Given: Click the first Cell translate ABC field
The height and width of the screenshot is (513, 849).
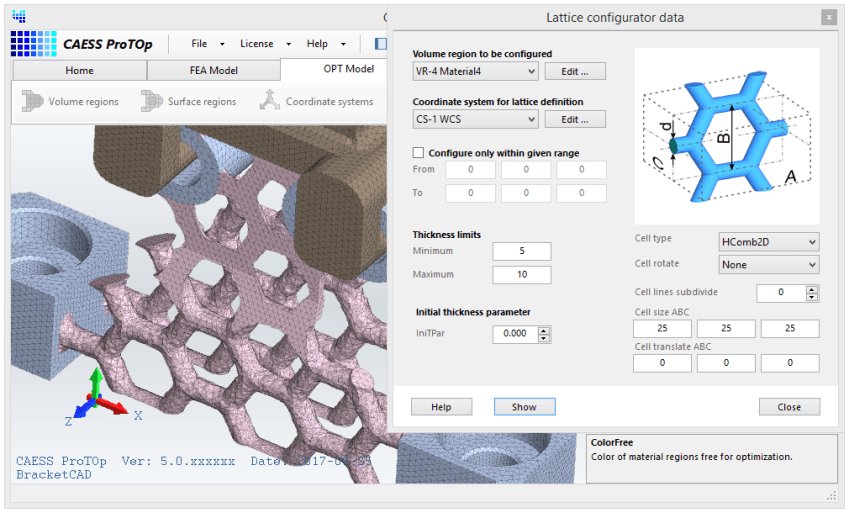Looking at the screenshot, I should pos(662,363).
